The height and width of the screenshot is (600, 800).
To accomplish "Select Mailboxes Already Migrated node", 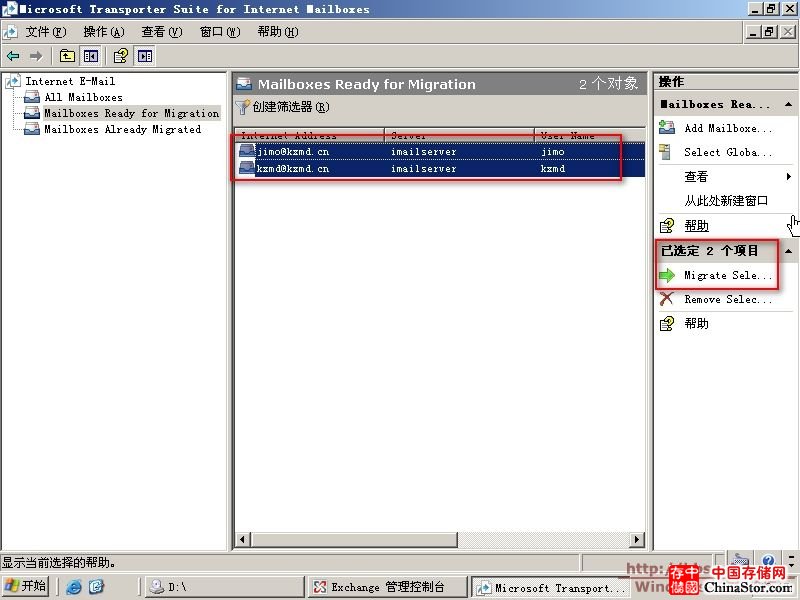I will [122, 129].
